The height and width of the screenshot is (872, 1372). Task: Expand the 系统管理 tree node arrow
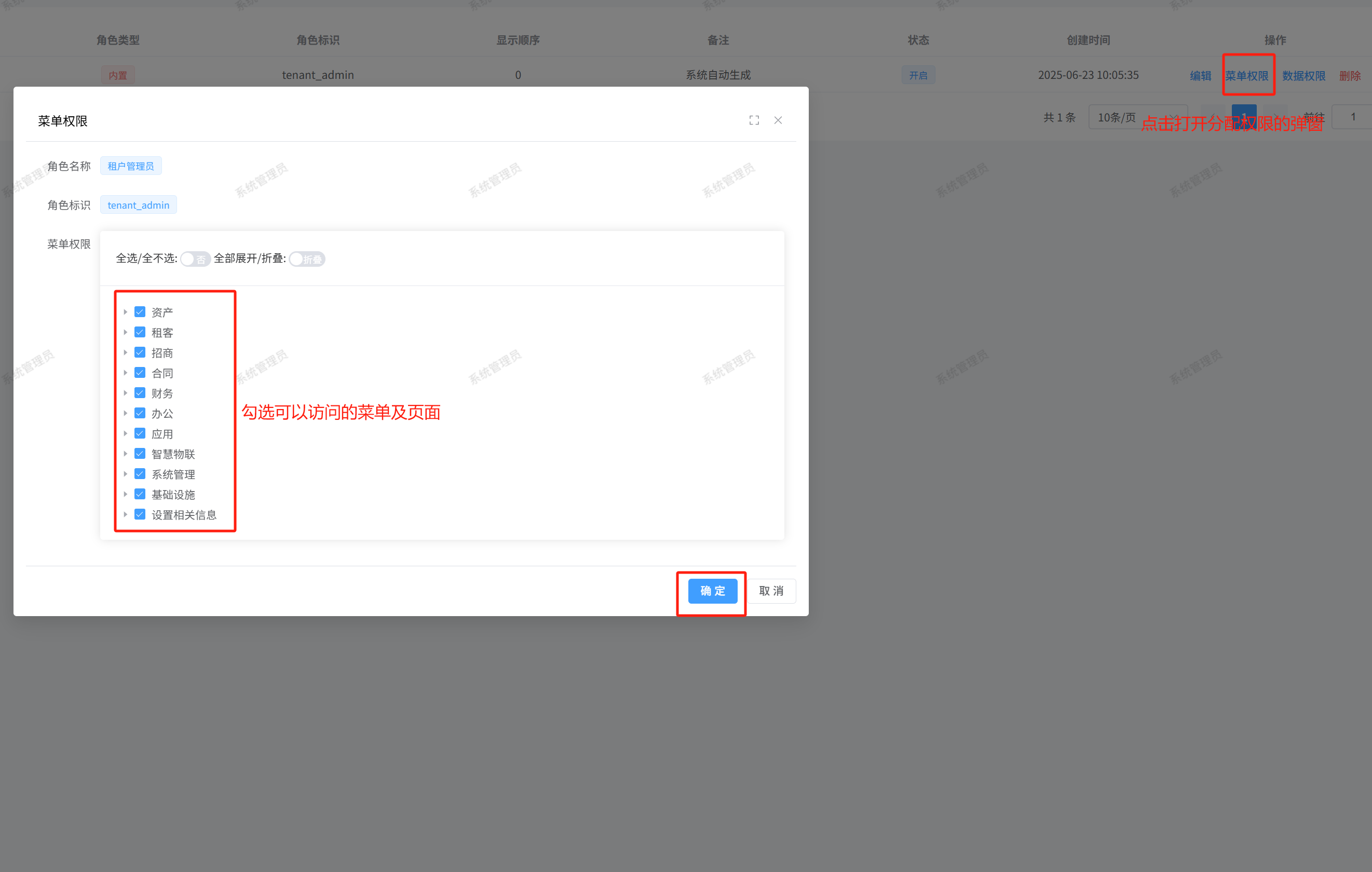coord(125,474)
